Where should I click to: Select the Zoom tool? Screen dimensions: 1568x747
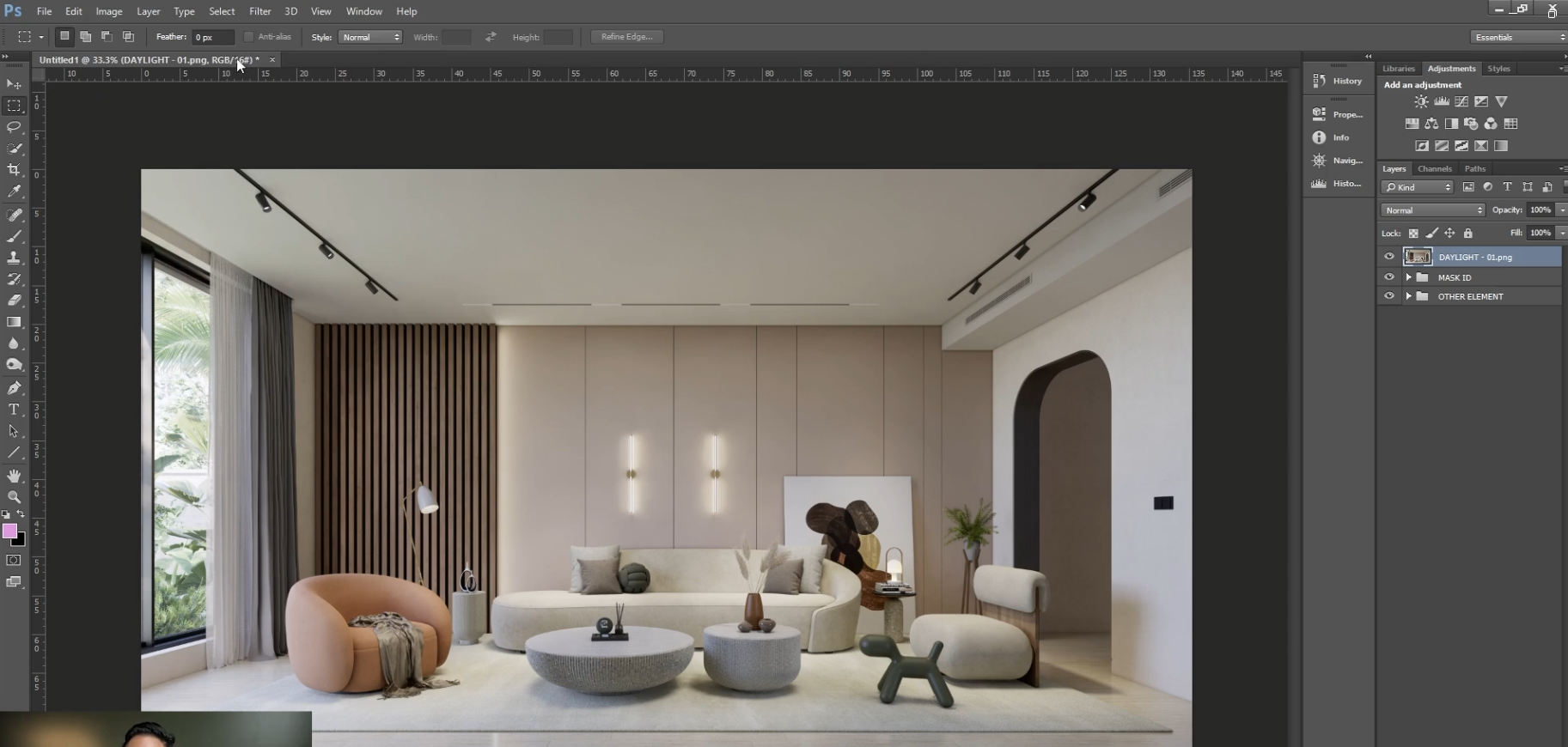click(x=14, y=497)
